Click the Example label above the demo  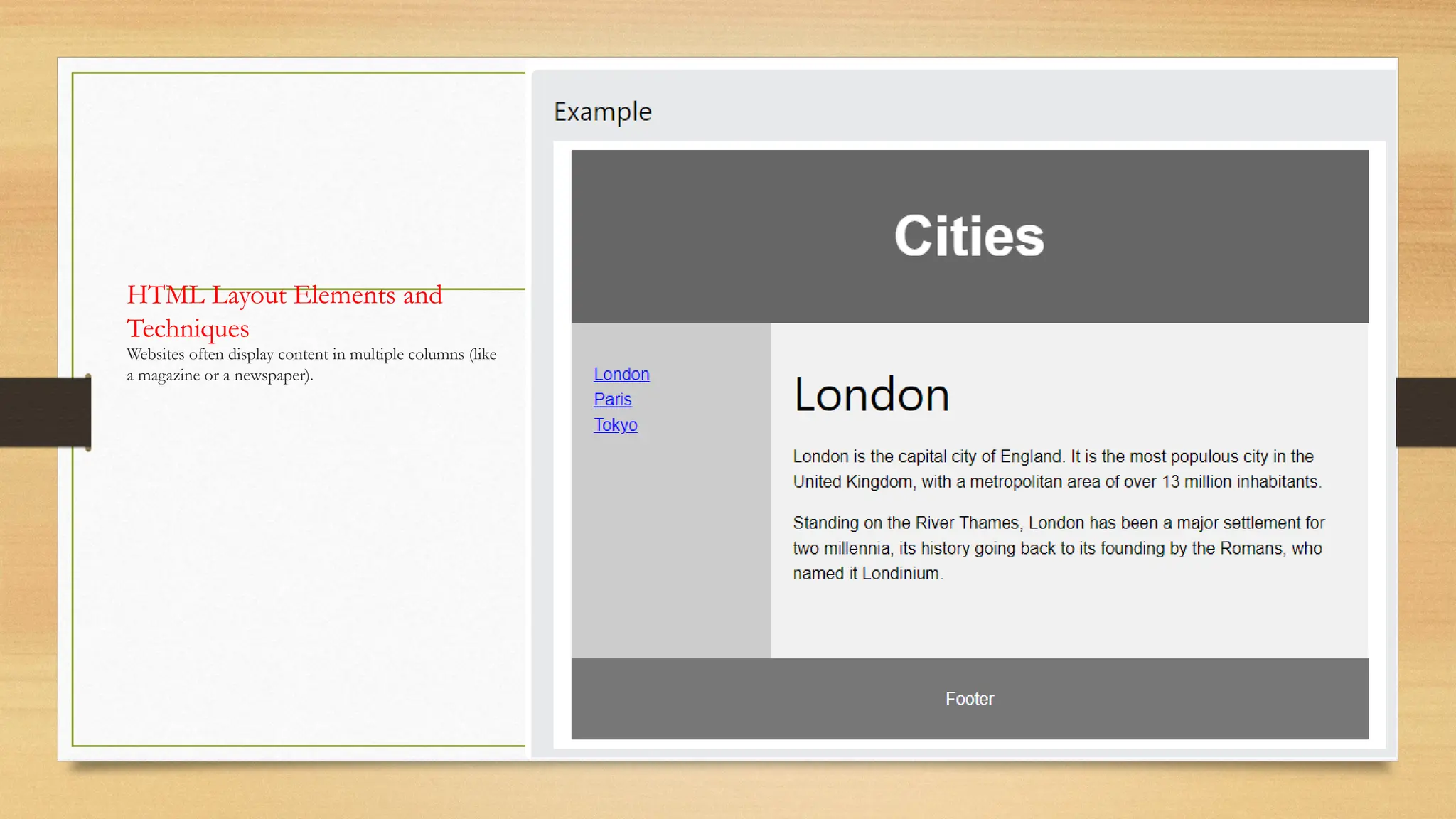coord(602,112)
